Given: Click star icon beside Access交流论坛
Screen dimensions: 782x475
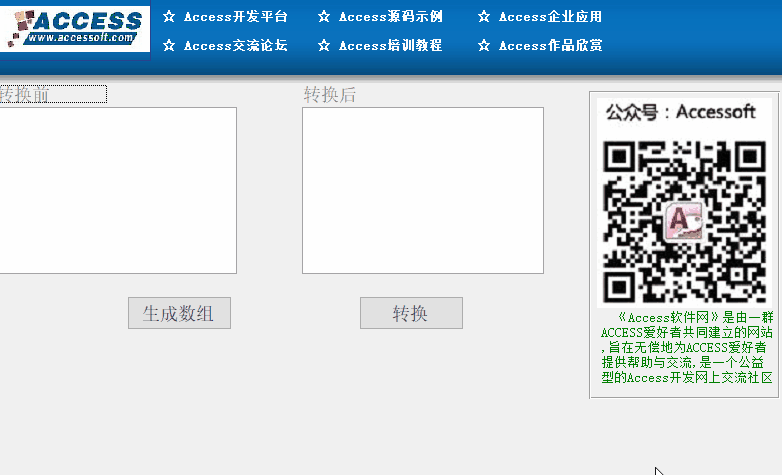Looking at the screenshot, I should point(169,45).
